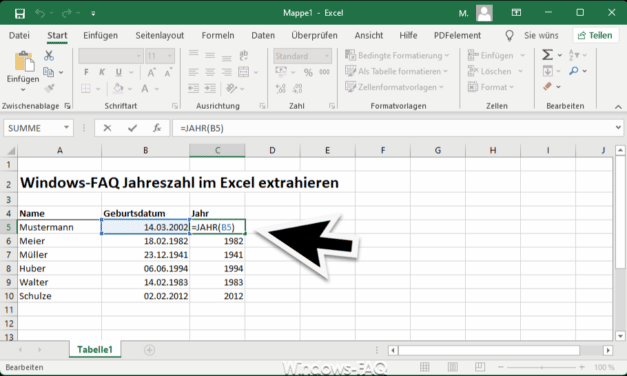Screen dimensions: 627x376
Task: Click the text orientation icon
Action: (232, 88)
